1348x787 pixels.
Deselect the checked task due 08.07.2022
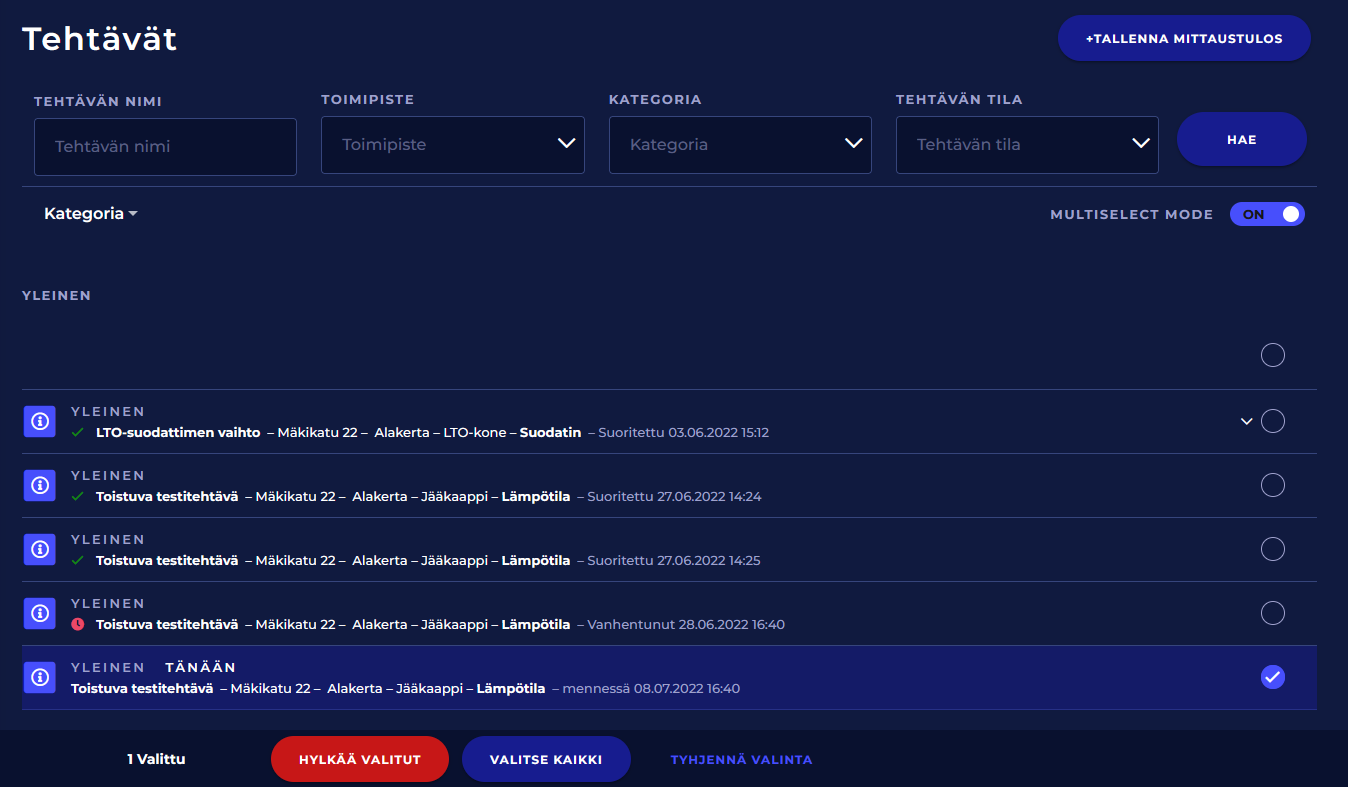(x=1272, y=678)
